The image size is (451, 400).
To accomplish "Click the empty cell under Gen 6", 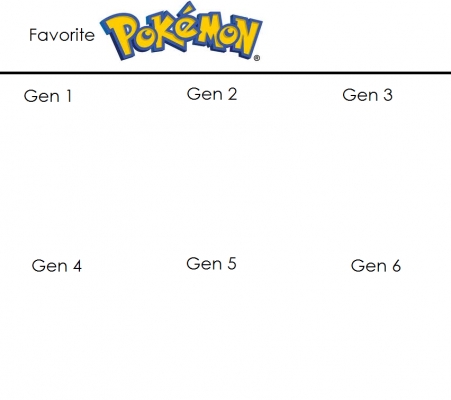I will 377,337.
